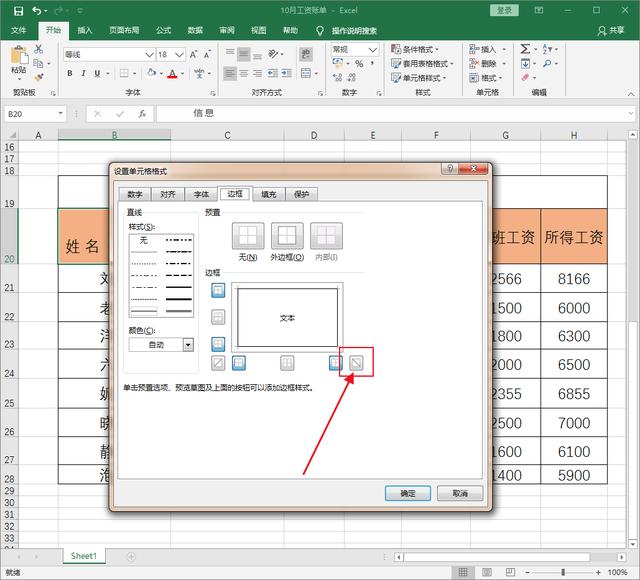Toggle underline formatting

pos(97,73)
